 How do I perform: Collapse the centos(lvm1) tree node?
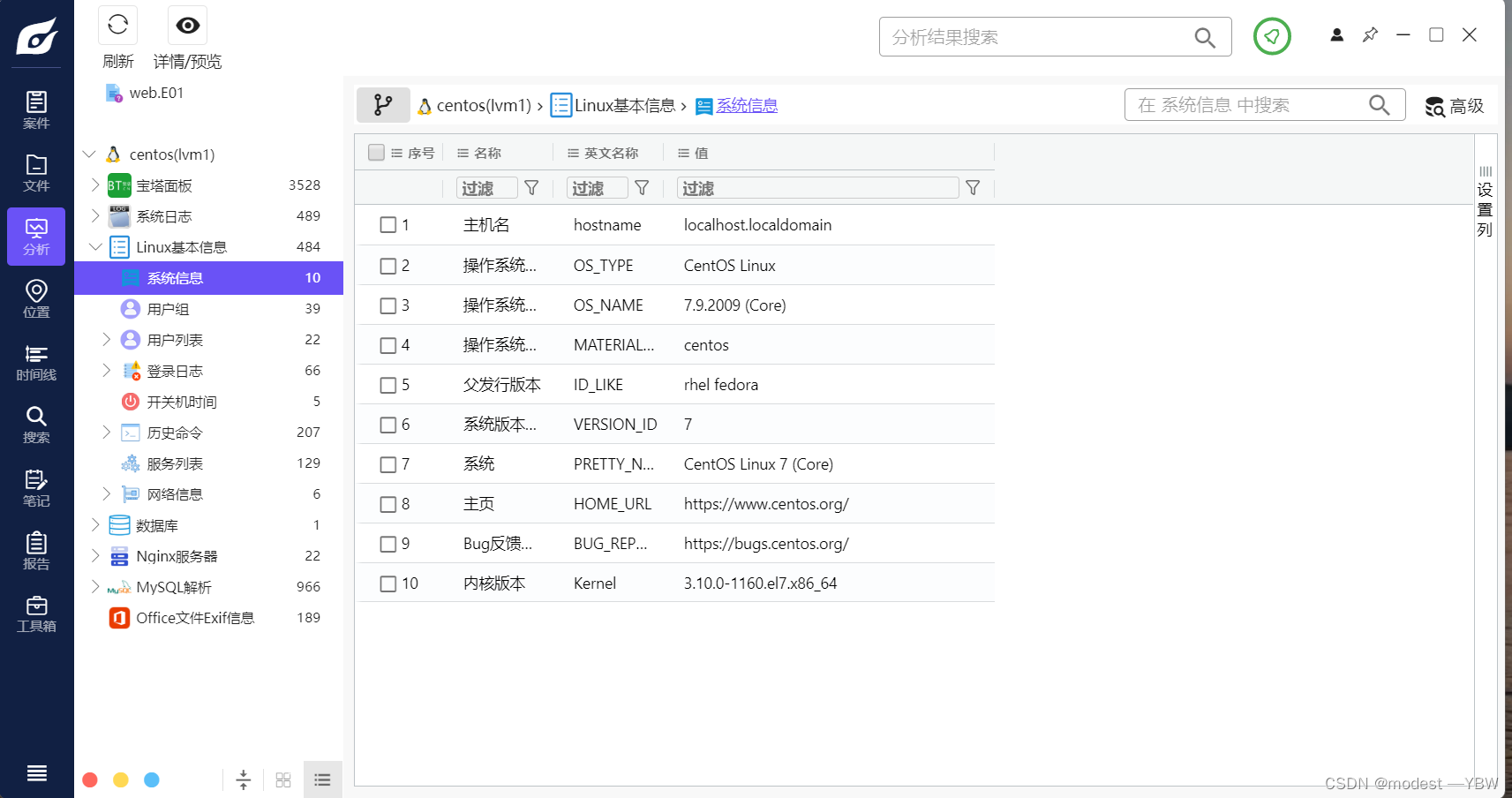[89, 154]
